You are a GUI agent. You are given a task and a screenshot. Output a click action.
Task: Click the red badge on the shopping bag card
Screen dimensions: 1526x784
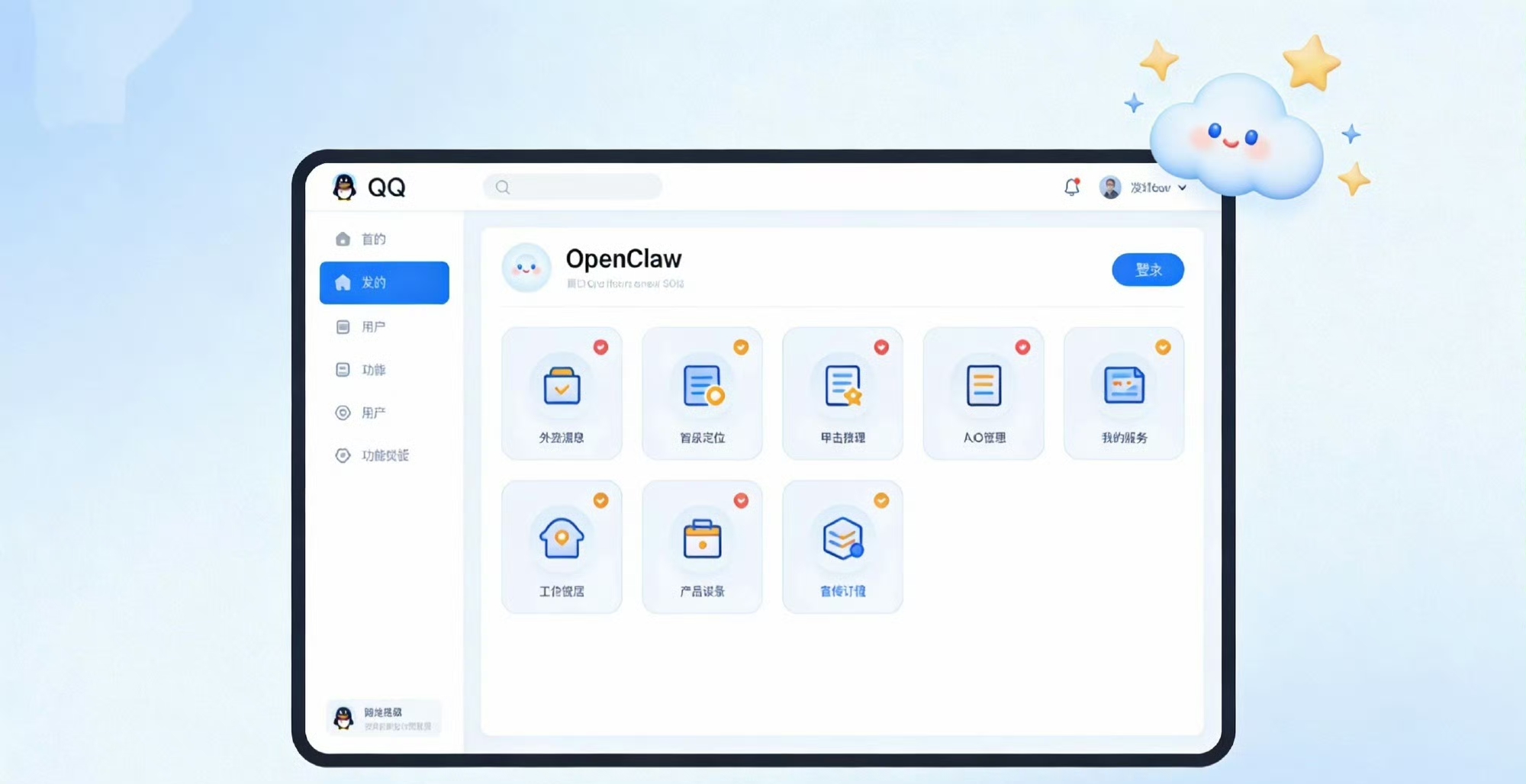[601, 347]
